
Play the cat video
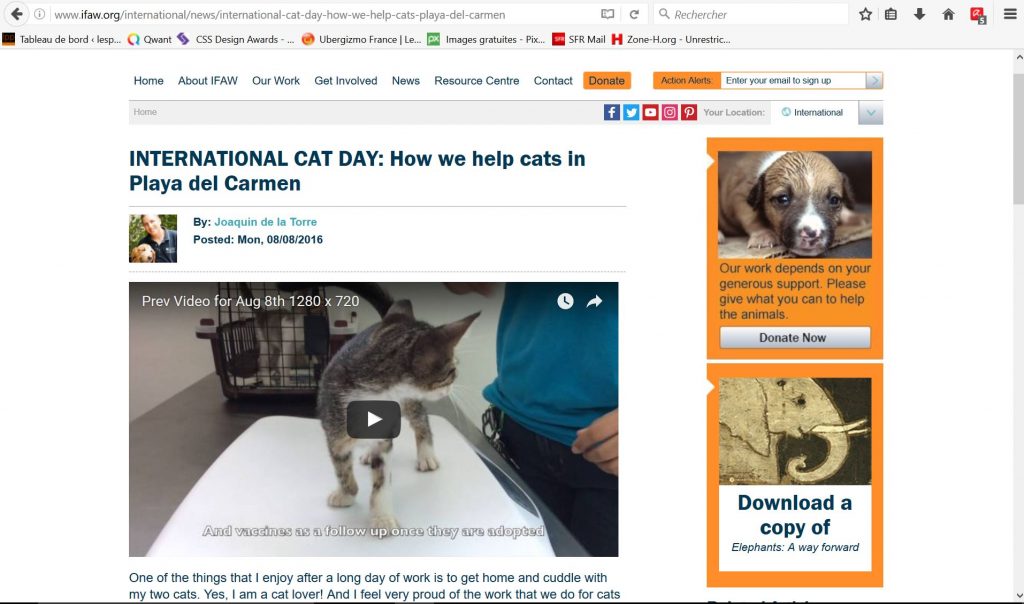(374, 419)
